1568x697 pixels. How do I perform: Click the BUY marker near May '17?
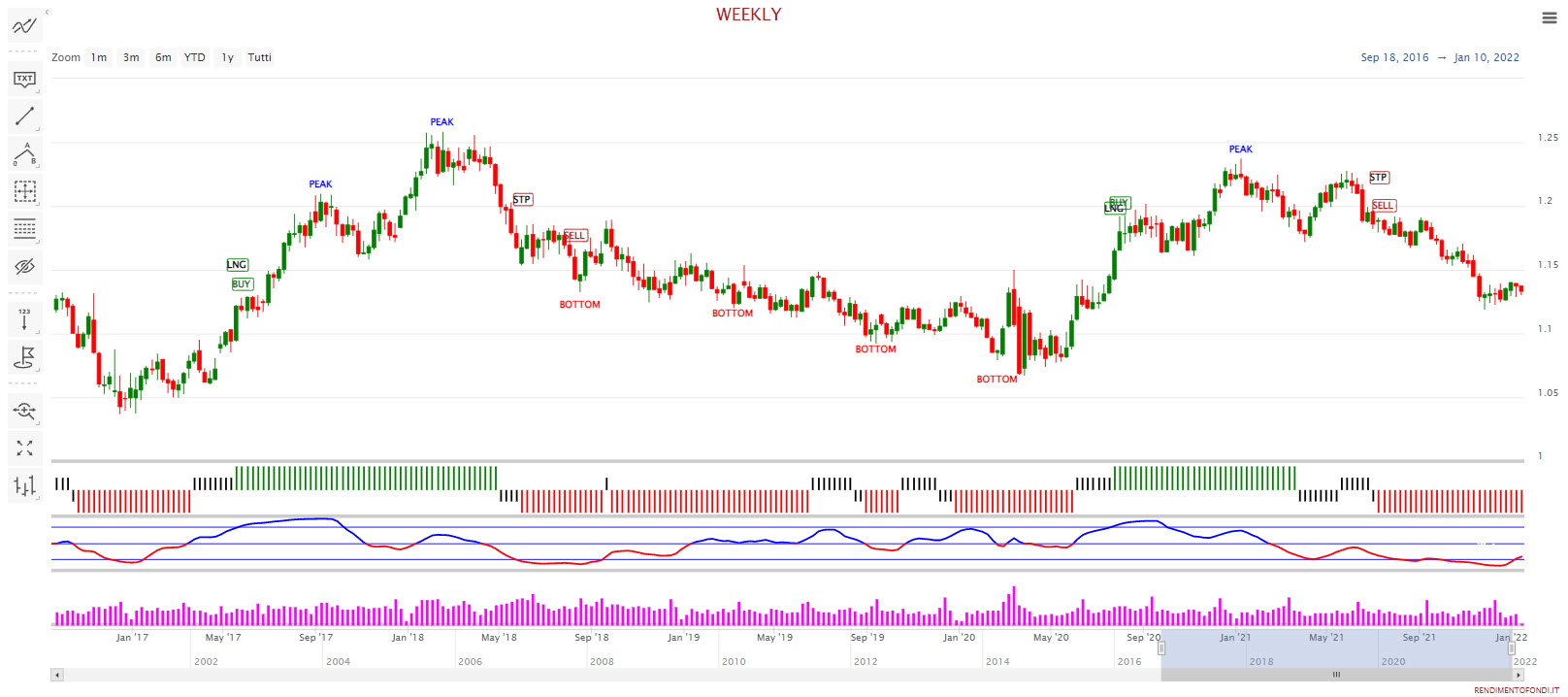242,284
